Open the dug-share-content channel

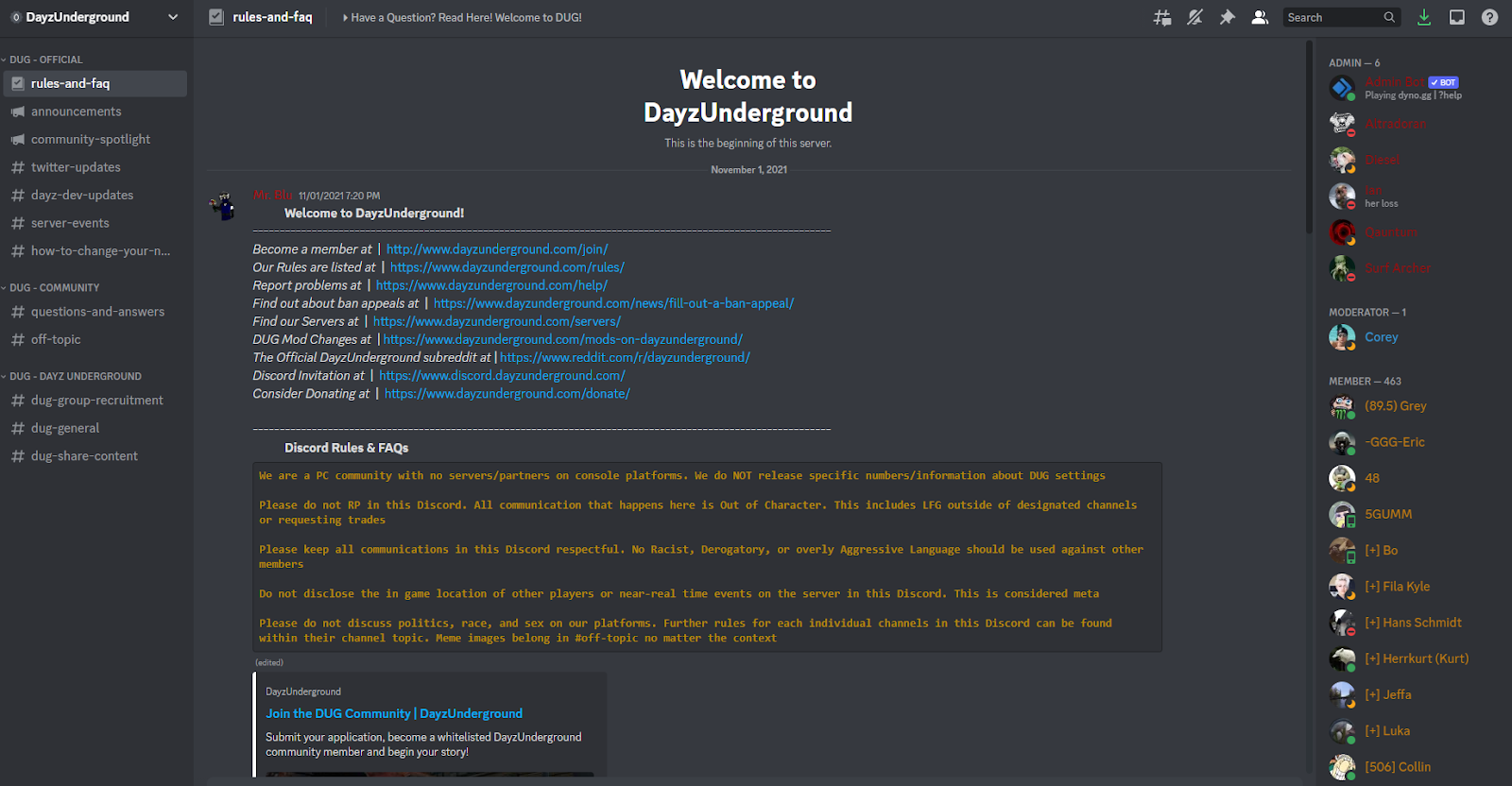click(95, 455)
